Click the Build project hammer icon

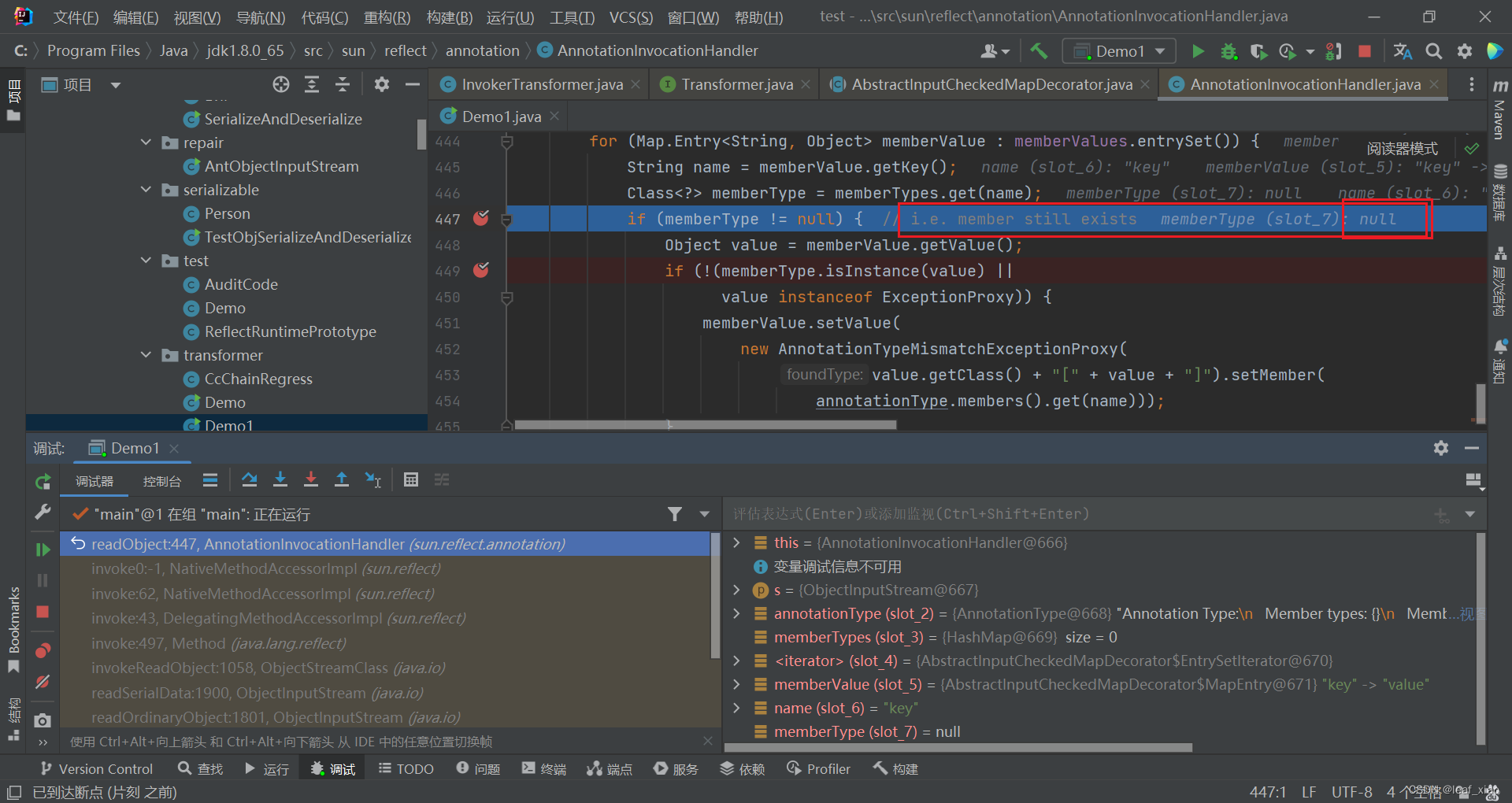point(1039,51)
